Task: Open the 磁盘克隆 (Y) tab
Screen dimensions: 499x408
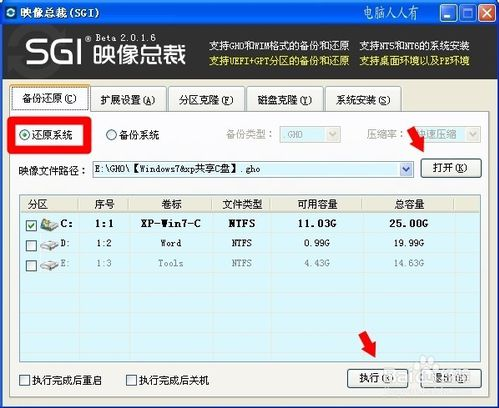Action: point(285,99)
